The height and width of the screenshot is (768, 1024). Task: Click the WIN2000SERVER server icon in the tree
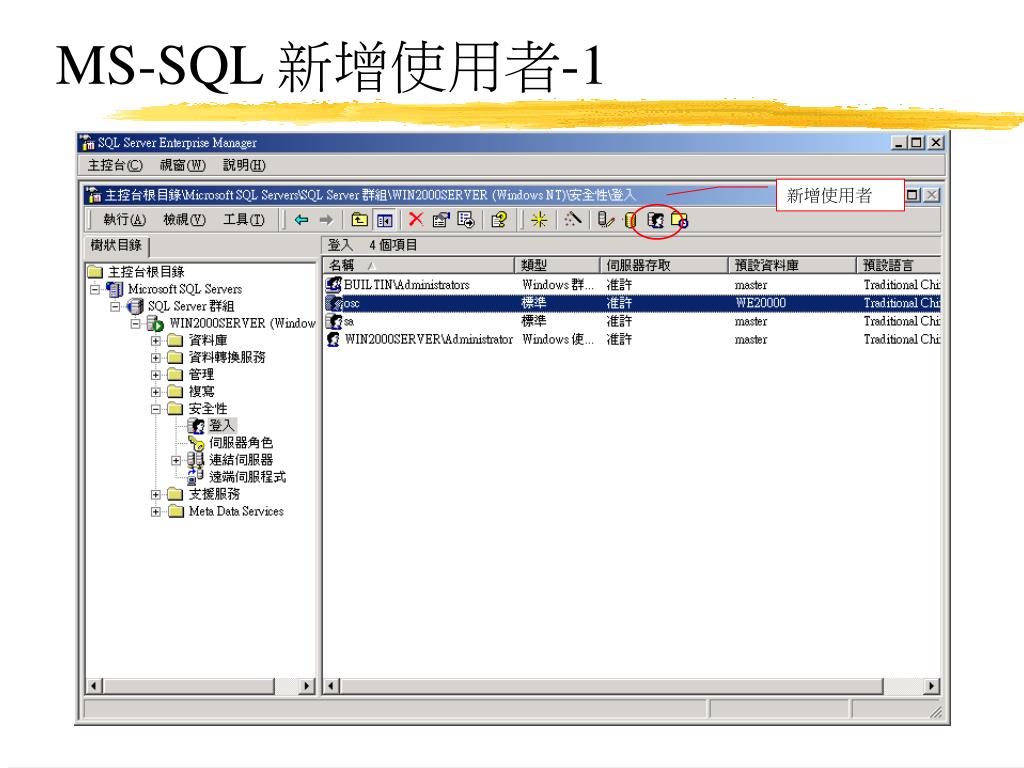(x=155, y=323)
